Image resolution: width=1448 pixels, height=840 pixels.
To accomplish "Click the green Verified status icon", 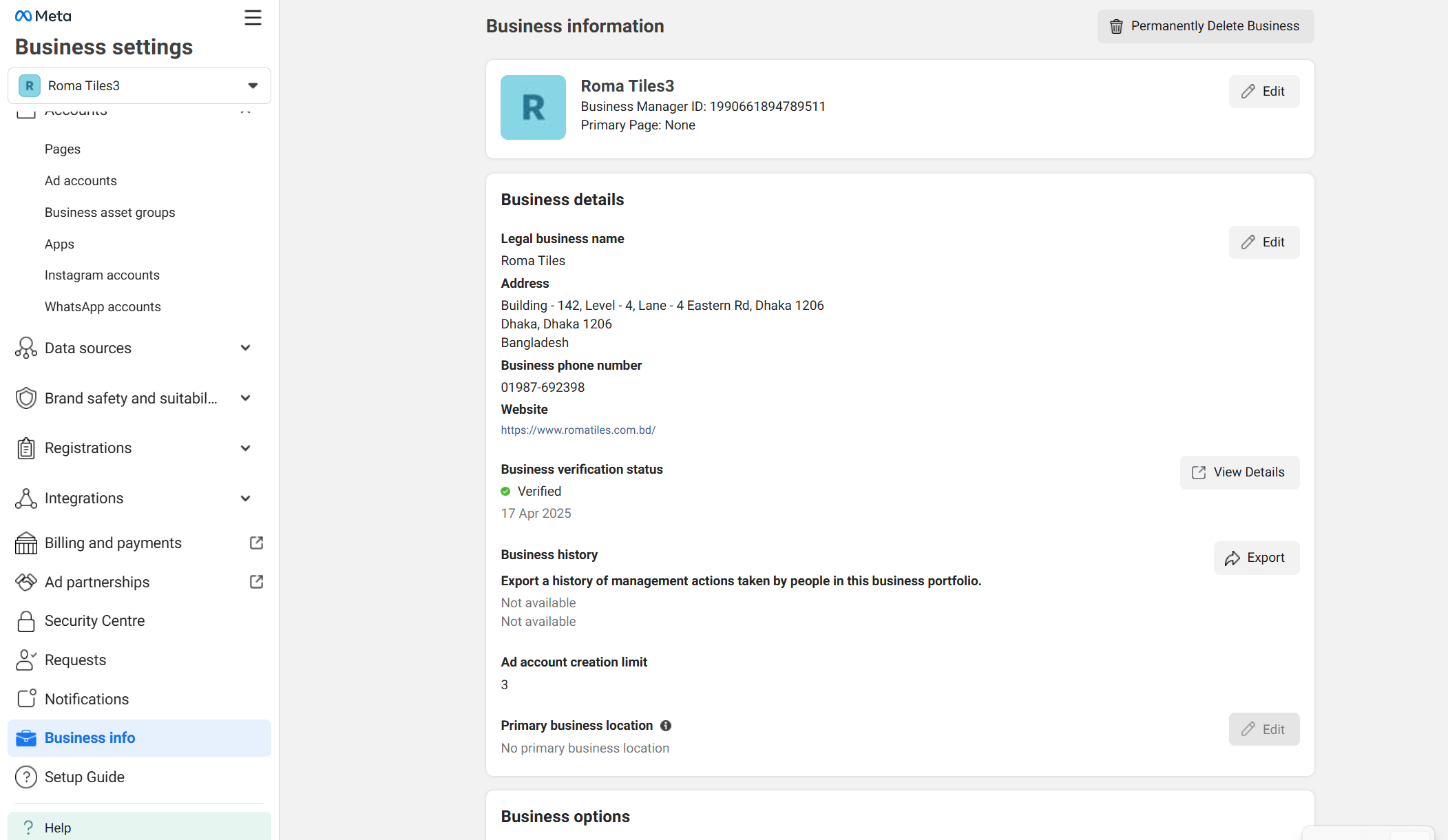I will 505,492.
